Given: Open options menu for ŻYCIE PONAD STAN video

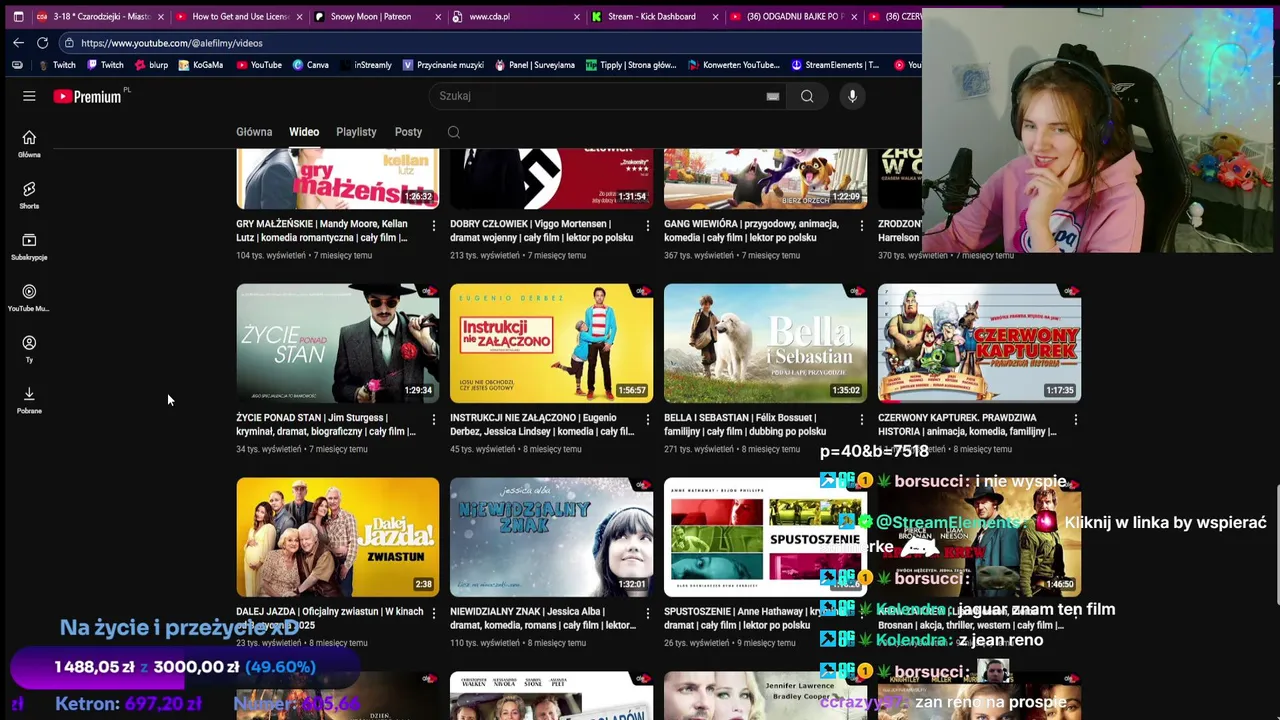Looking at the screenshot, I should pos(433,420).
